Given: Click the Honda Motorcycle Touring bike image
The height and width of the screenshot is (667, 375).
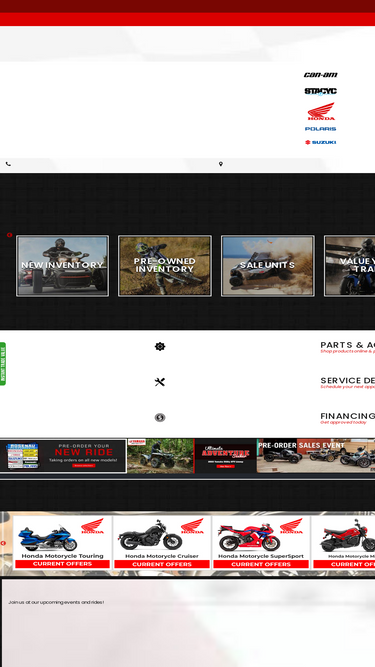Looking at the screenshot, I should (48, 538).
